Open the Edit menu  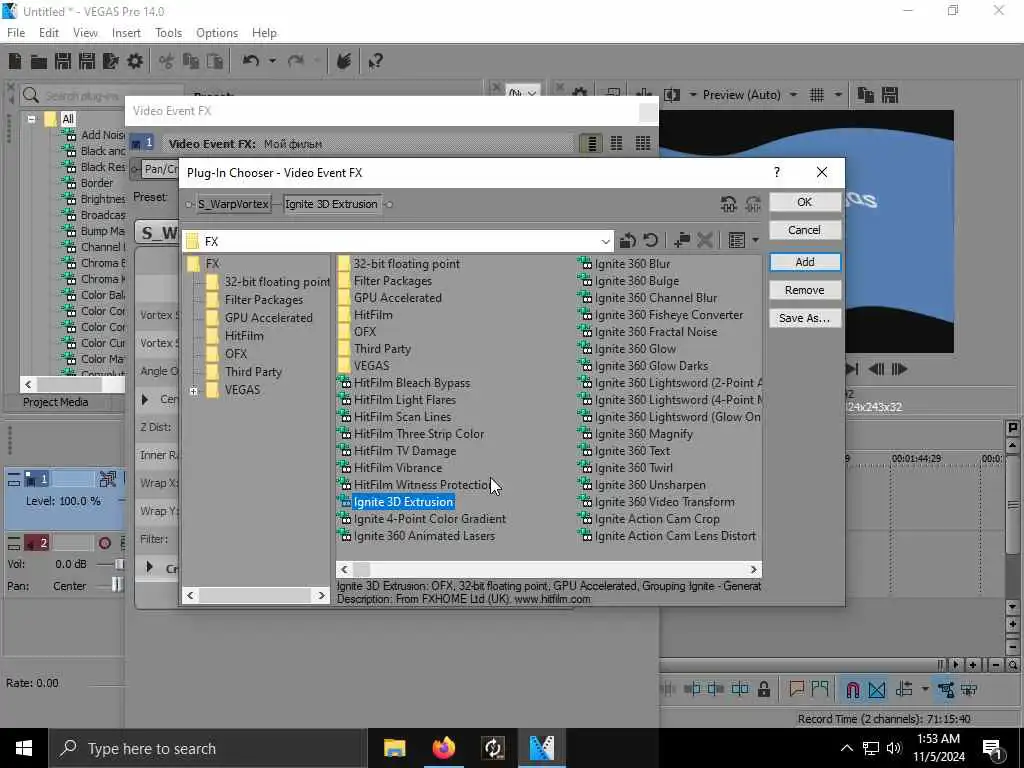(x=49, y=33)
